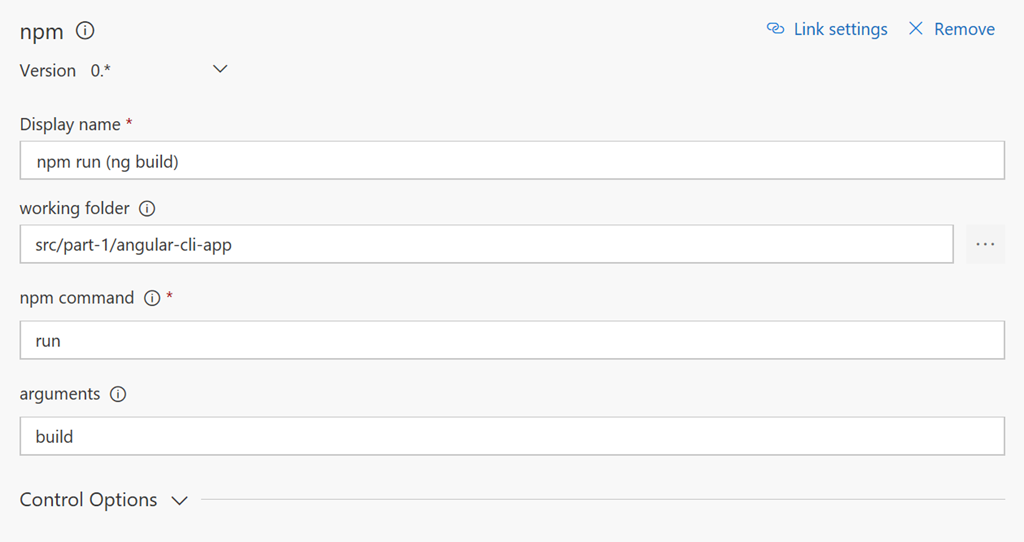Open the Version dropdown chevron
Viewport: 1024px width, 542px height.
click(221, 70)
